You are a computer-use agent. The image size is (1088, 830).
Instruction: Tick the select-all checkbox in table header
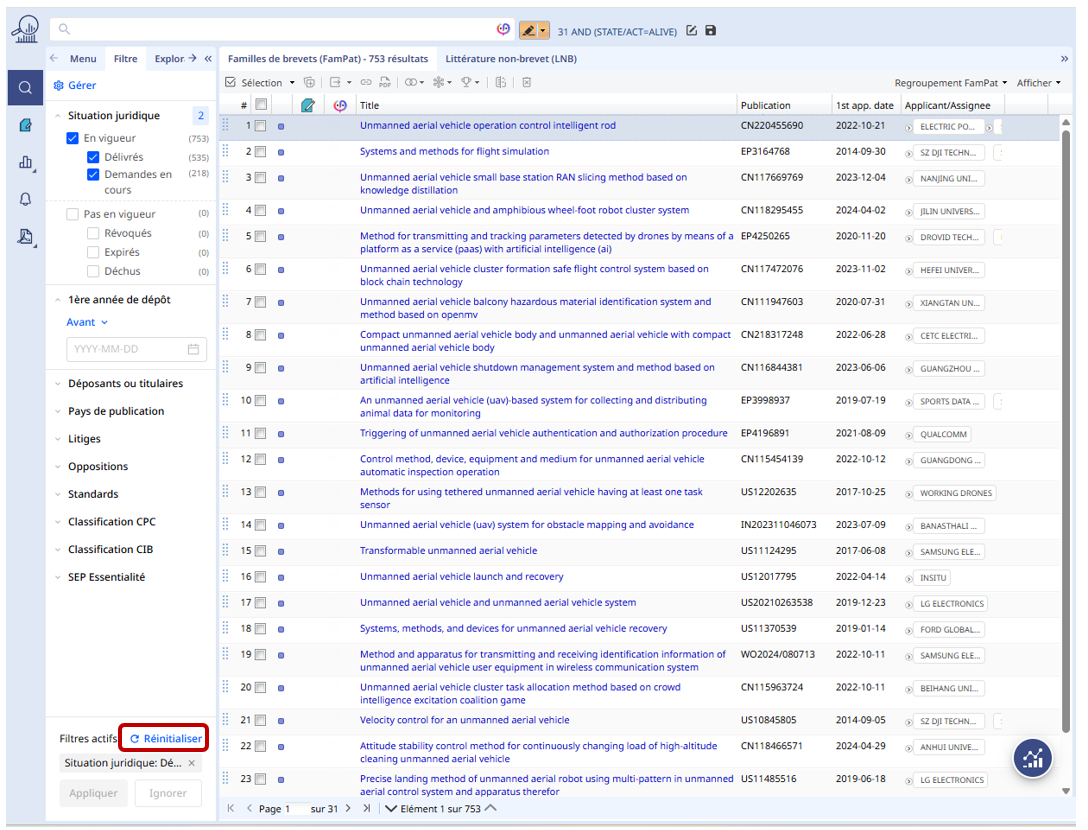pos(261,104)
